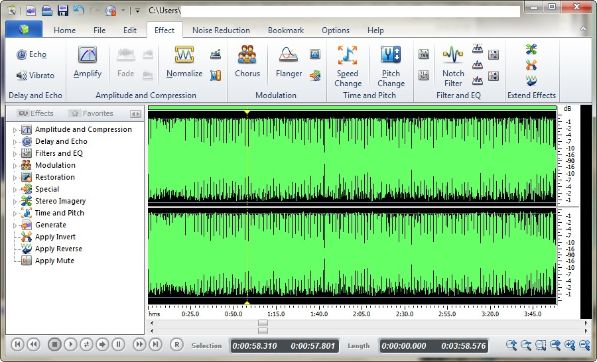Click the top-left gray equalizer icon
This screenshot has height=362, width=597.
click(x=423, y=54)
